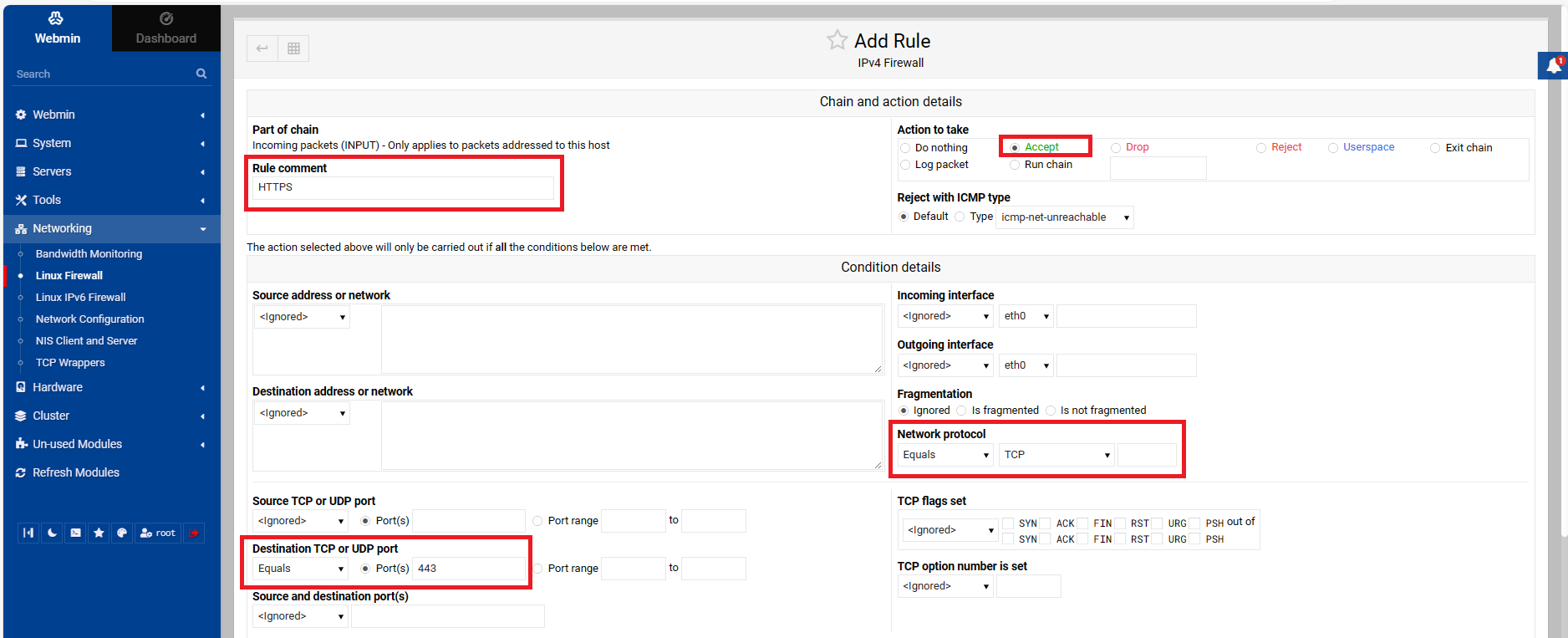Collapse the sidebar with the slider icon
The image size is (1568, 638).
(x=28, y=533)
